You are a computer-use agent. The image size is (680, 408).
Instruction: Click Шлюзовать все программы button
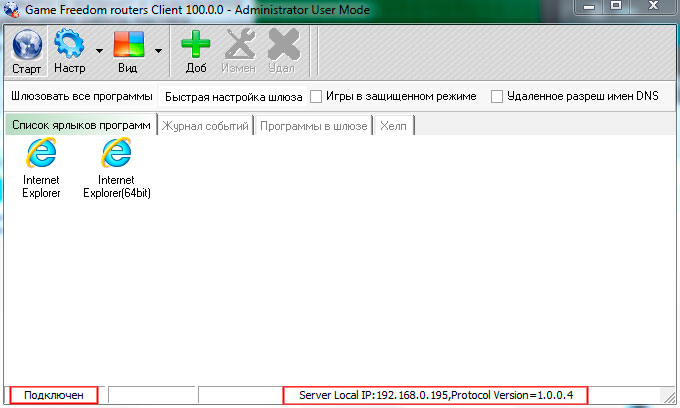point(82,96)
